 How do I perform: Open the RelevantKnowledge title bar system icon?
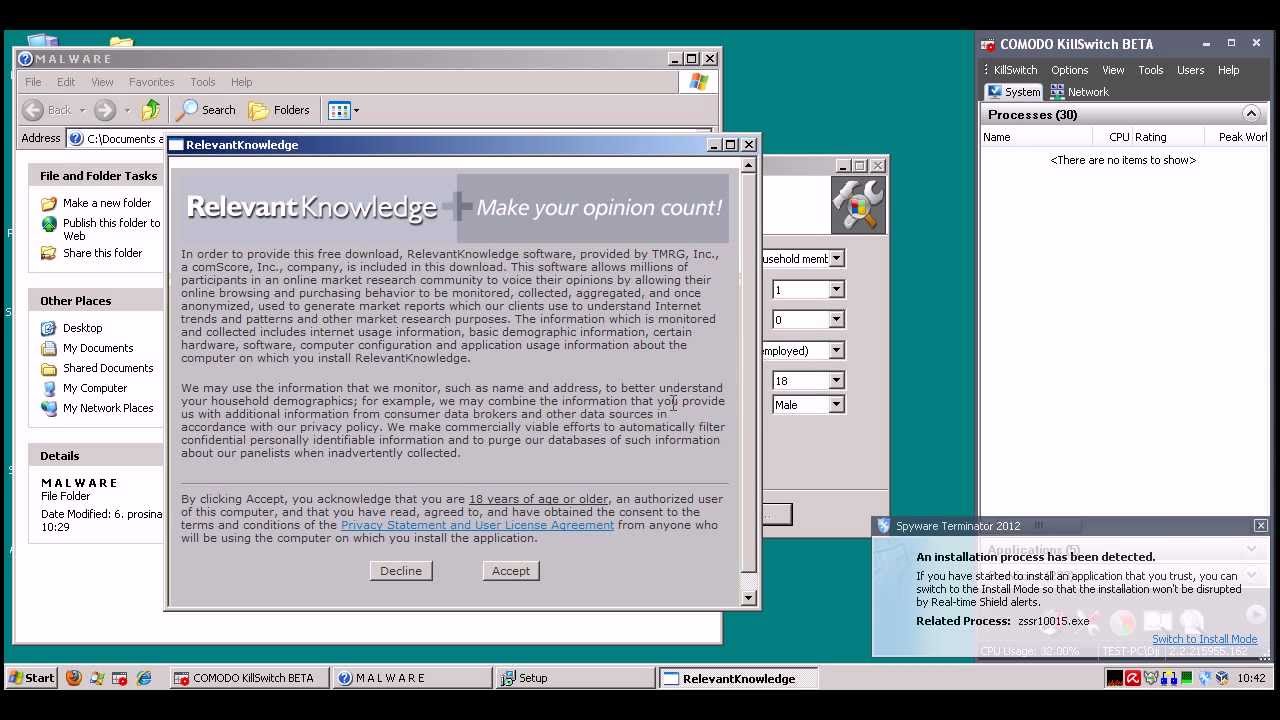point(177,145)
